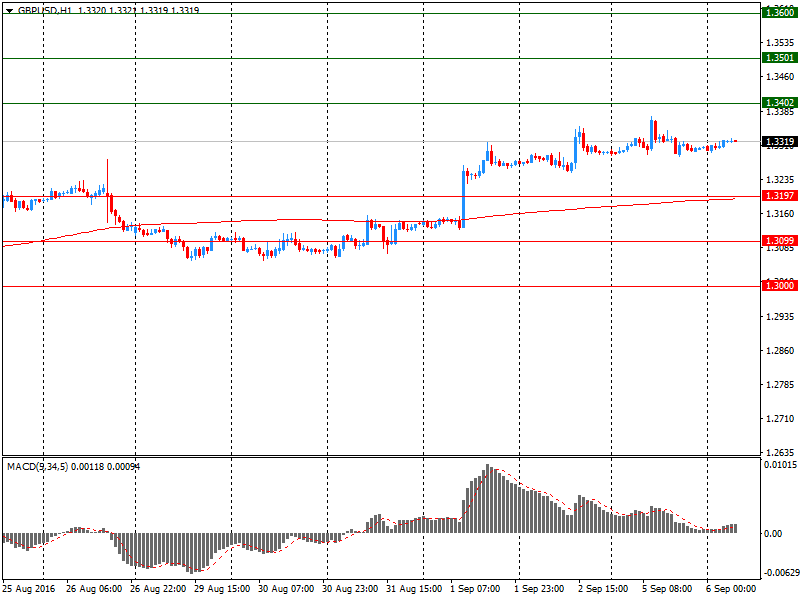Select the 1.3235 price scale value
The width and height of the screenshot is (800, 600).
780,180
